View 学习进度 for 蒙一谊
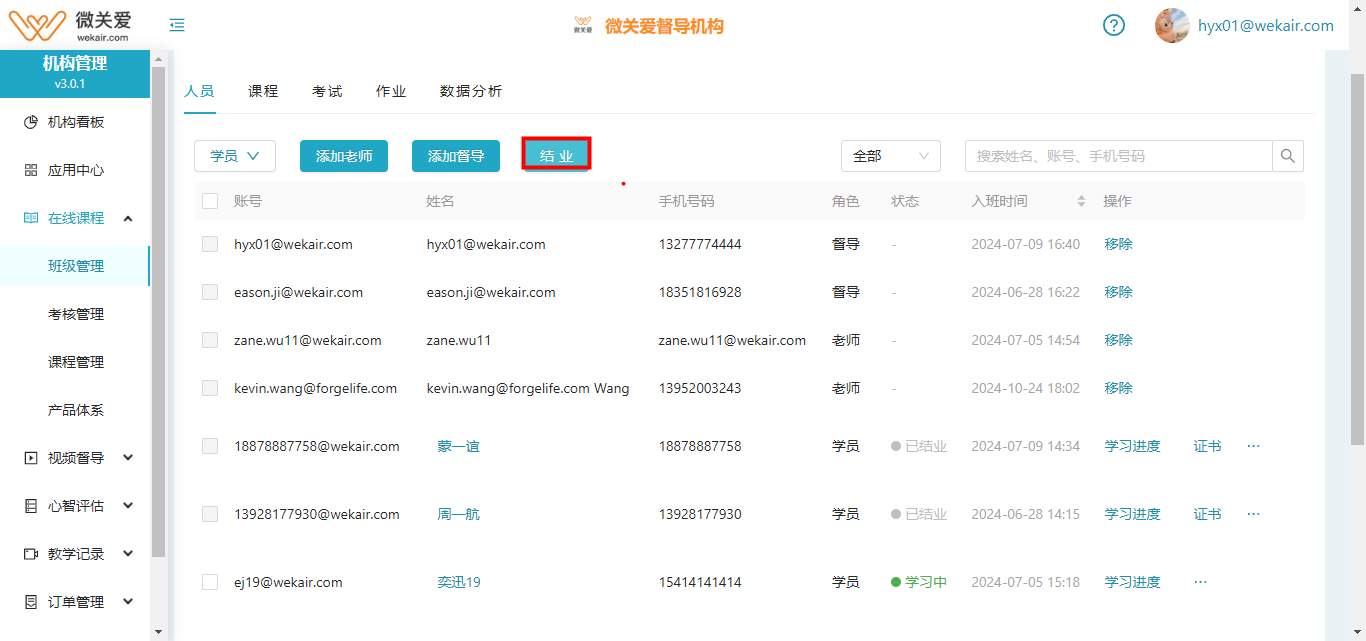The height and width of the screenshot is (641, 1366). coord(1132,446)
